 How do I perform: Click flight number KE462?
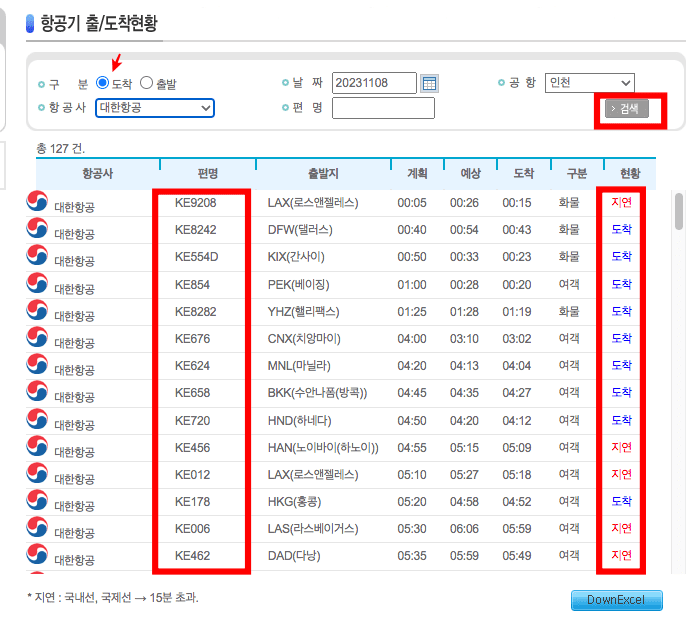pos(192,556)
